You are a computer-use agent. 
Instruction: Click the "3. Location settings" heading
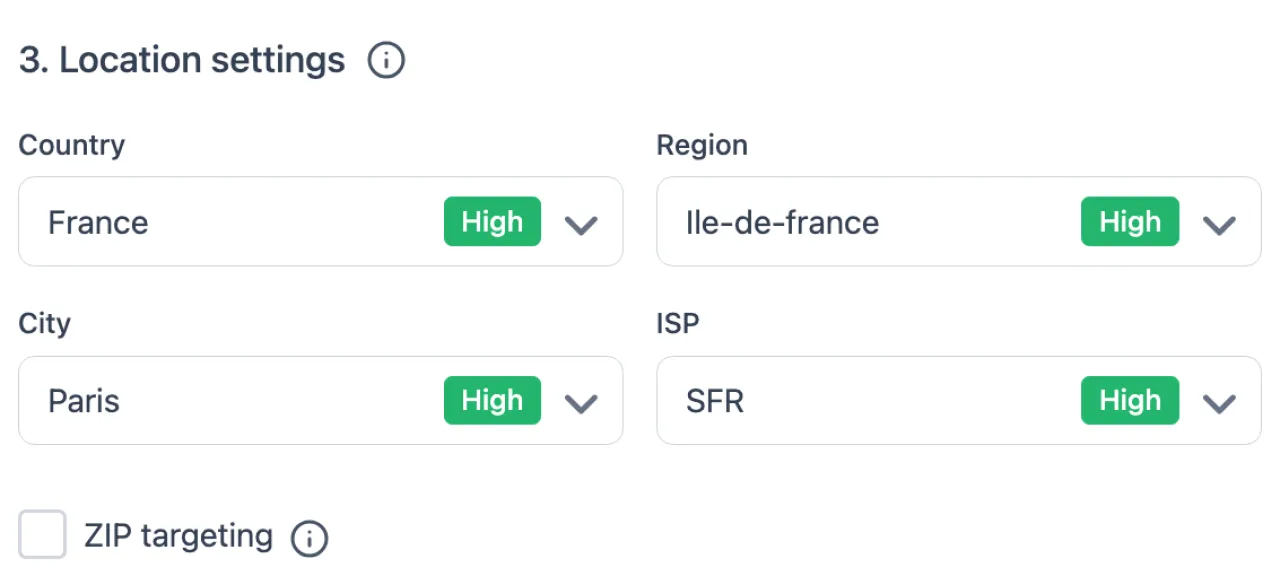point(182,61)
